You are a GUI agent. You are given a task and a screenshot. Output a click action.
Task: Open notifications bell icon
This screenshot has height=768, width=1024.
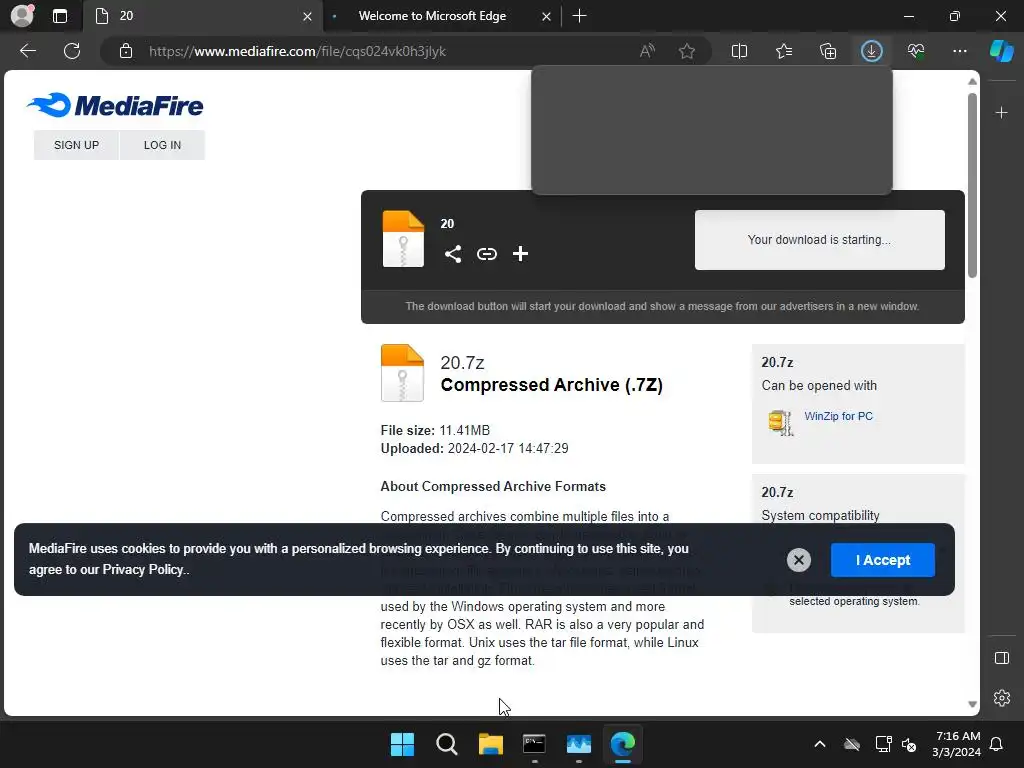[x=997, y=744]
